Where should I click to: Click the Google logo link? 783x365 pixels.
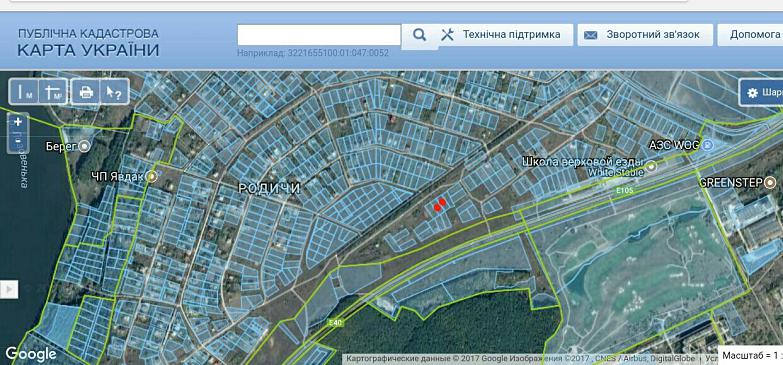tap(31, 354)
